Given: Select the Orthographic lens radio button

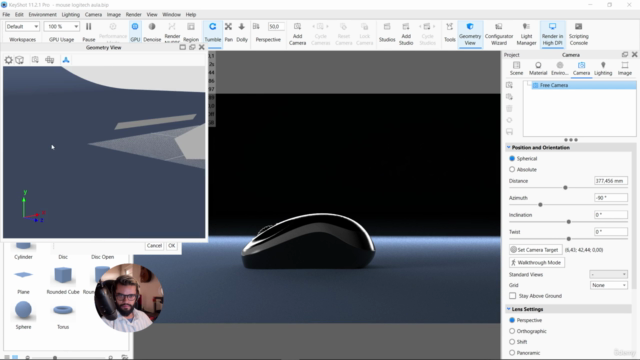Looking at the screenshot, I should [x=512, y=331].
